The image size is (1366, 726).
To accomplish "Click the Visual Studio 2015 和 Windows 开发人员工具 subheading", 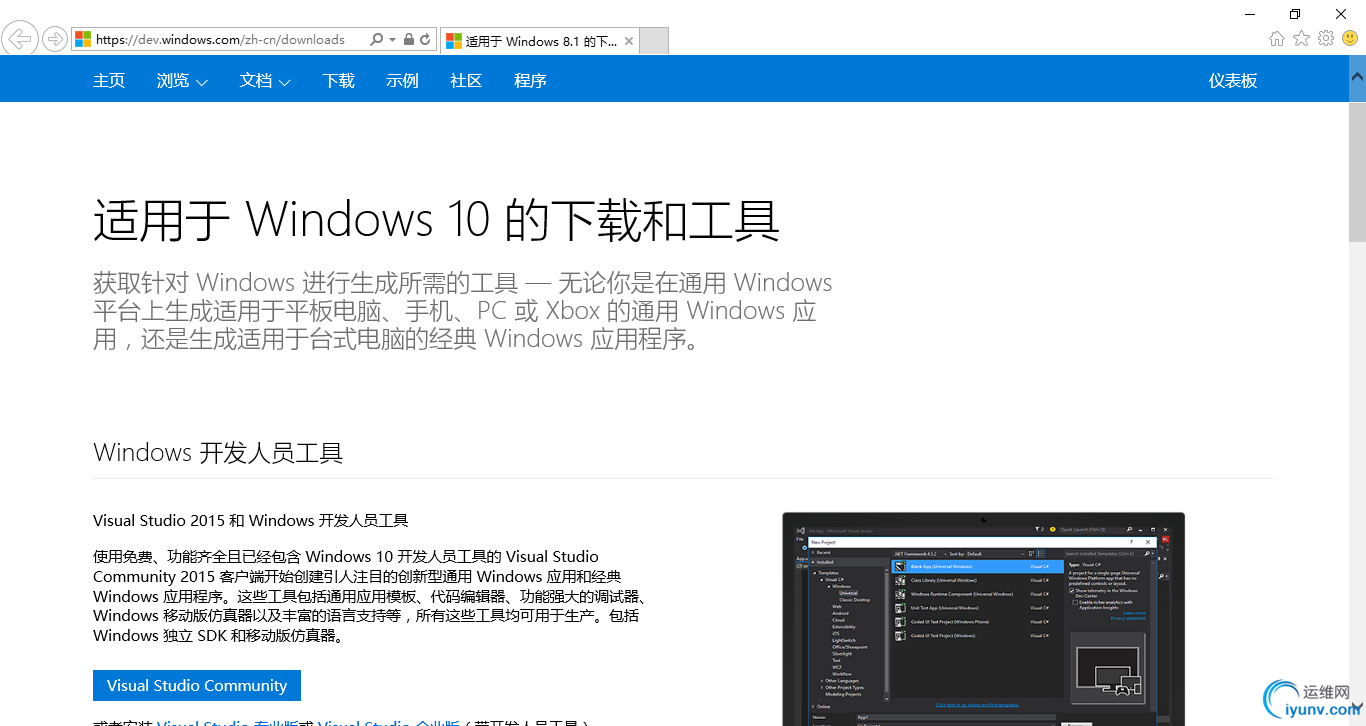I will coord(251,520).
